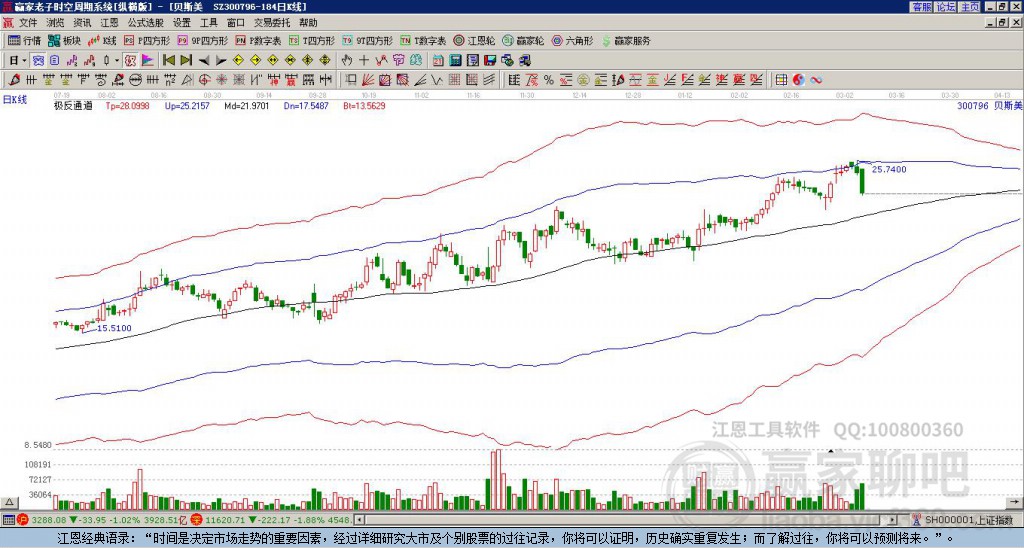Click the 主页 button in title bar
The height and width of the screenshot is (548, 1024).
point(970,7)
